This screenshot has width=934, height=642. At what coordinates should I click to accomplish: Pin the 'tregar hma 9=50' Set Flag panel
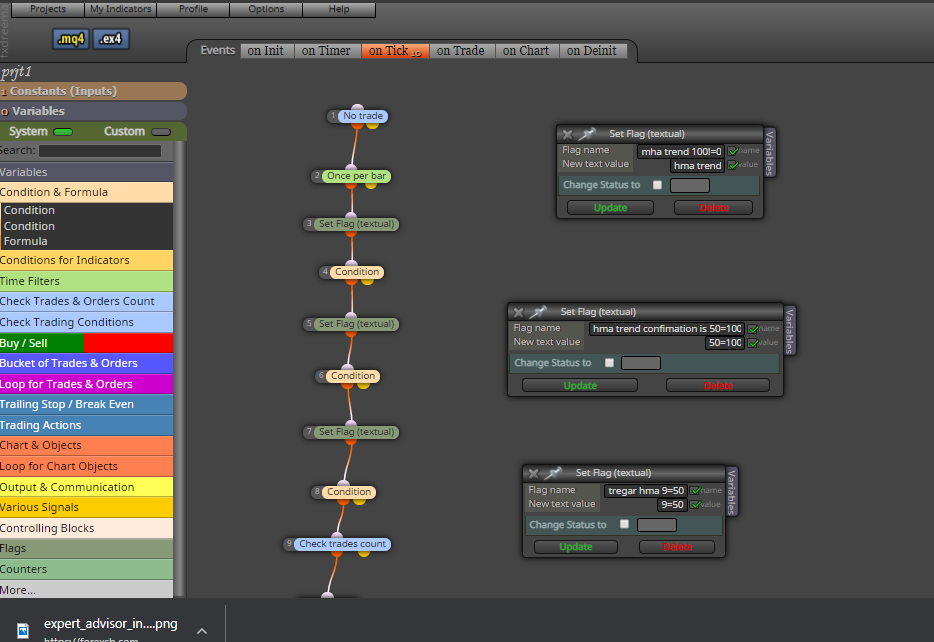click(x=553, y=473)
